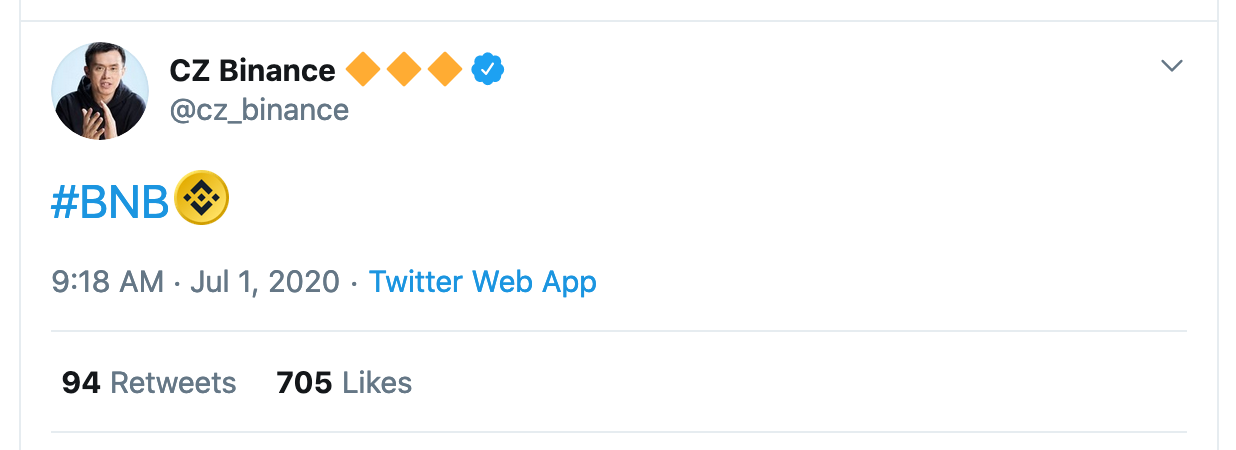Click the last orange diamond emoji
This screenshot has width=1236, height=450.
click(x=444, y=70)
